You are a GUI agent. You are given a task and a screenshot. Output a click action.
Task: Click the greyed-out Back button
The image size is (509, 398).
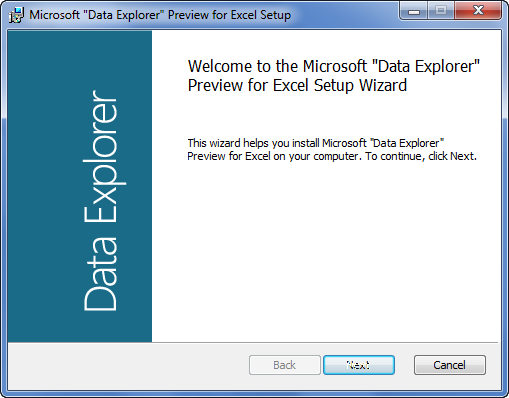(x=285, y=365)
